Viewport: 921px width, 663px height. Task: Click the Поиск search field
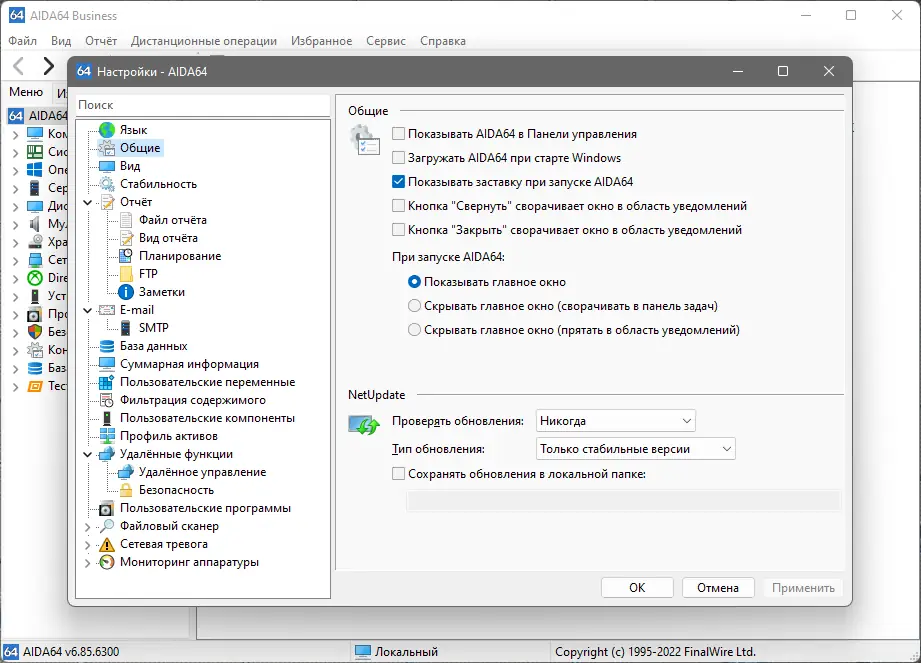[203, 105]
